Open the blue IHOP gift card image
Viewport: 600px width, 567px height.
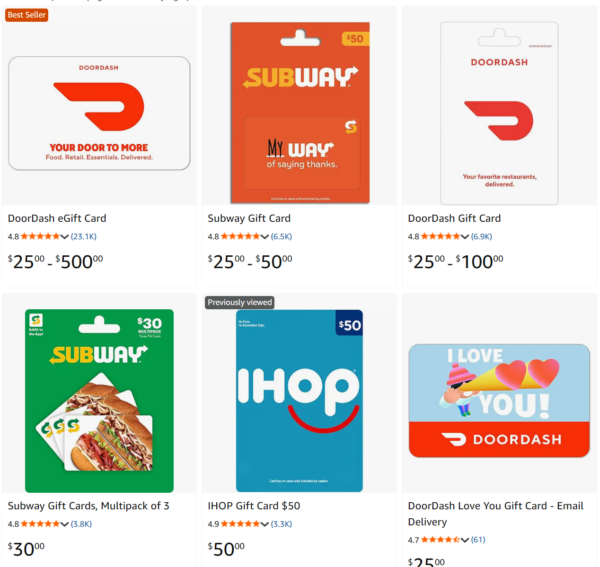299,400
